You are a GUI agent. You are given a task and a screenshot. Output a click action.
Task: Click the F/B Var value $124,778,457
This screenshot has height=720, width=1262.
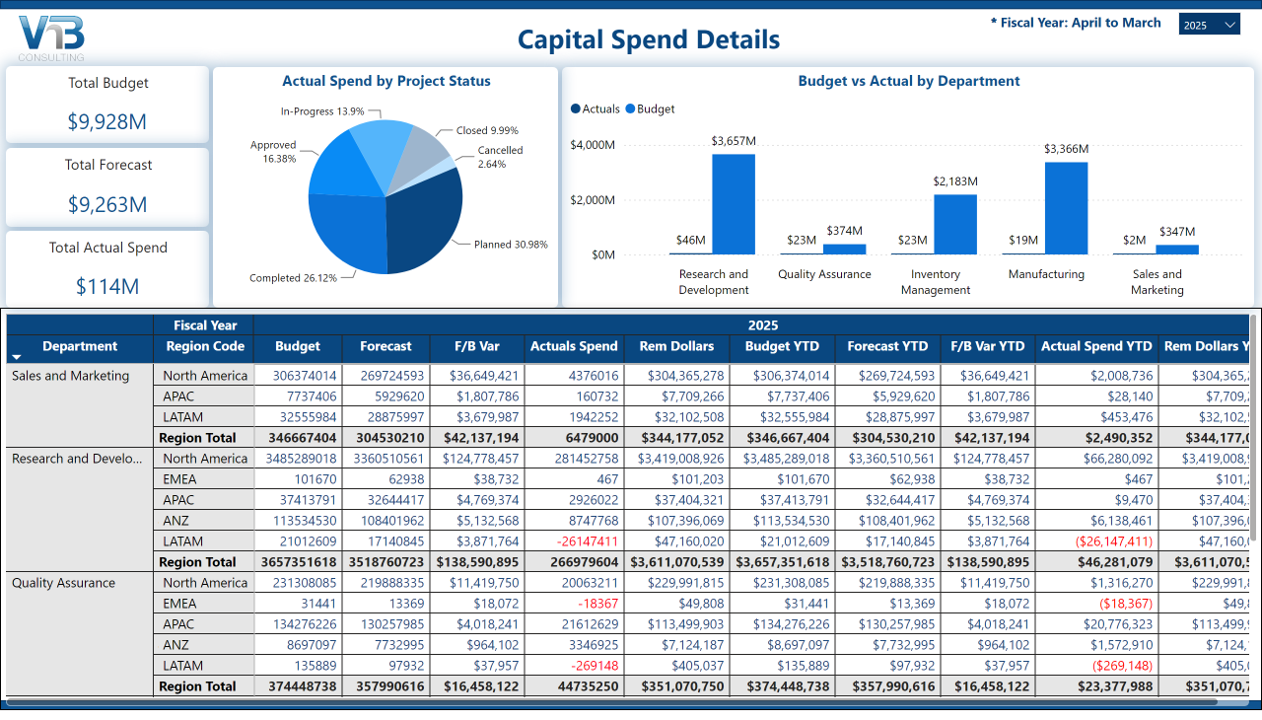(483, 459)
